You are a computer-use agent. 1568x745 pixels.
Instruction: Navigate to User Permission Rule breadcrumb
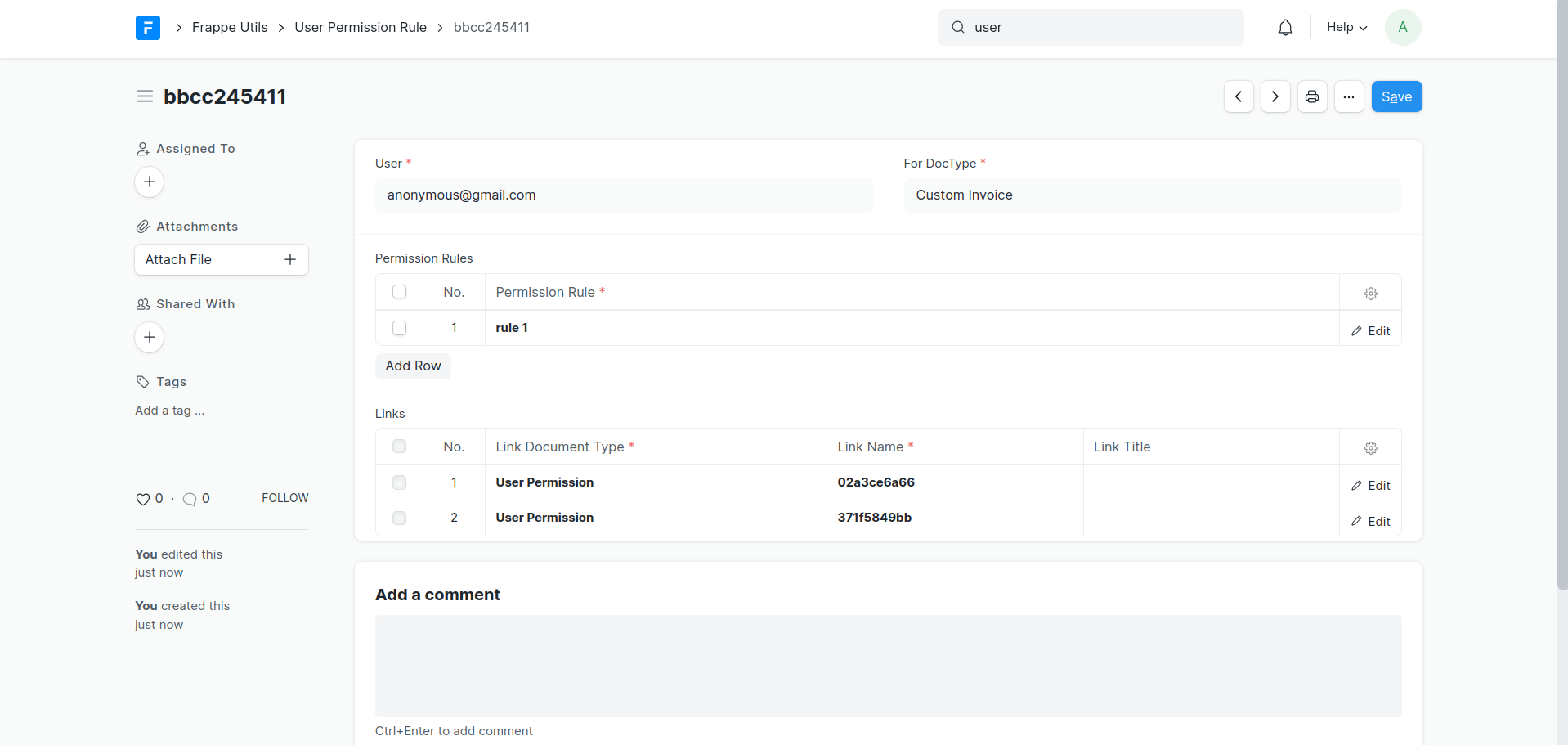click(361, 28)
